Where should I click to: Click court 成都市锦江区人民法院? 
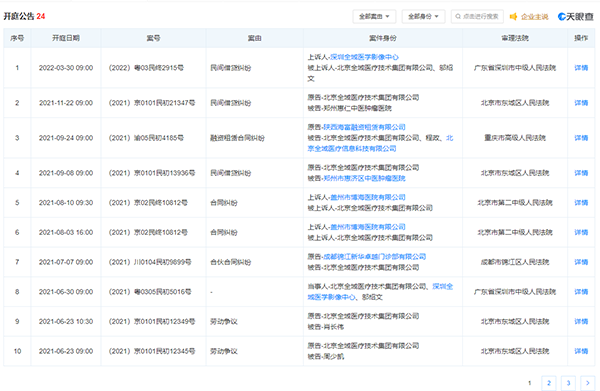[515, 262]
